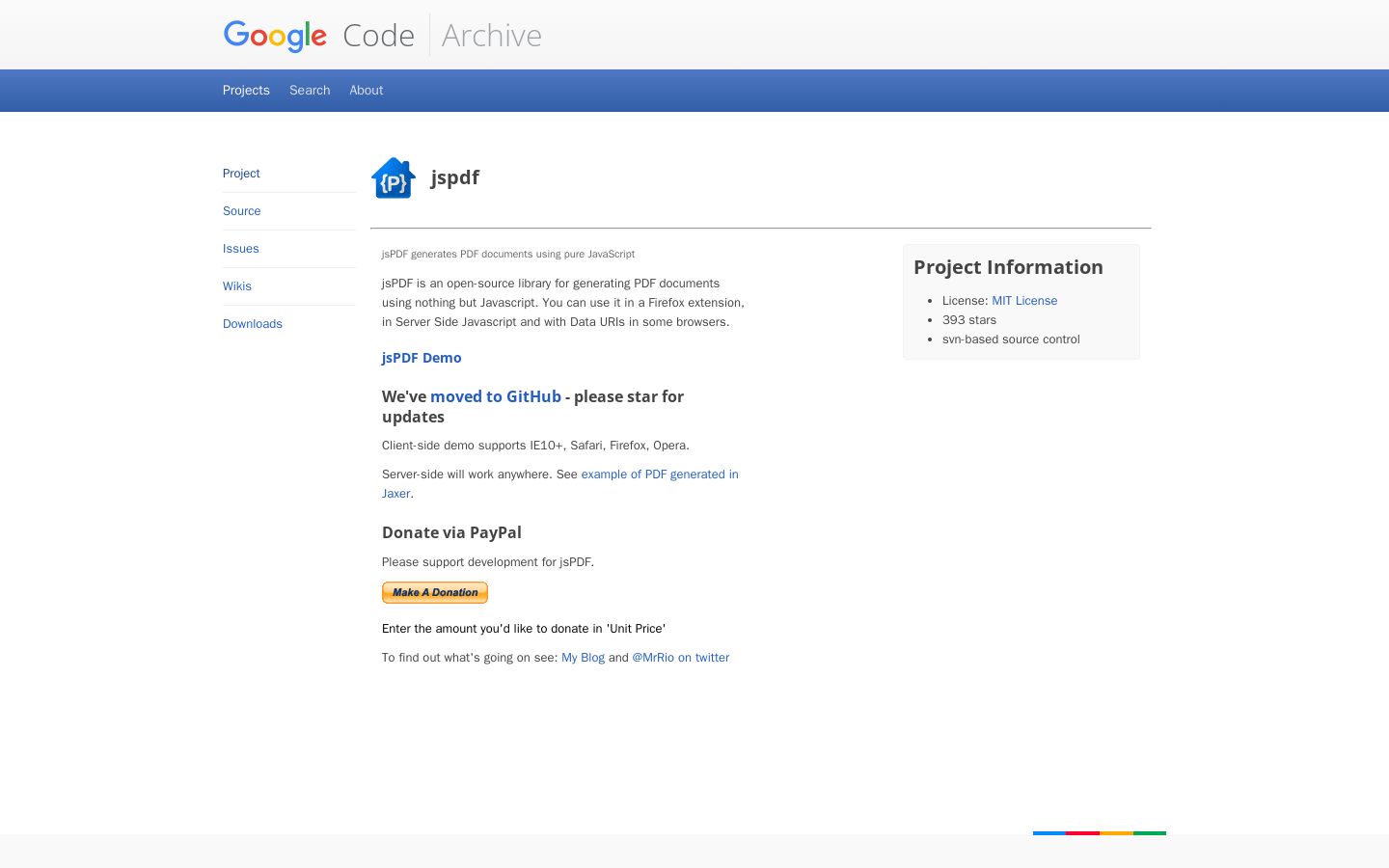The height and width of the screenshot is (868, 1389).
Task: Click the 'jspdf' project title
Action: pos(455,177)
